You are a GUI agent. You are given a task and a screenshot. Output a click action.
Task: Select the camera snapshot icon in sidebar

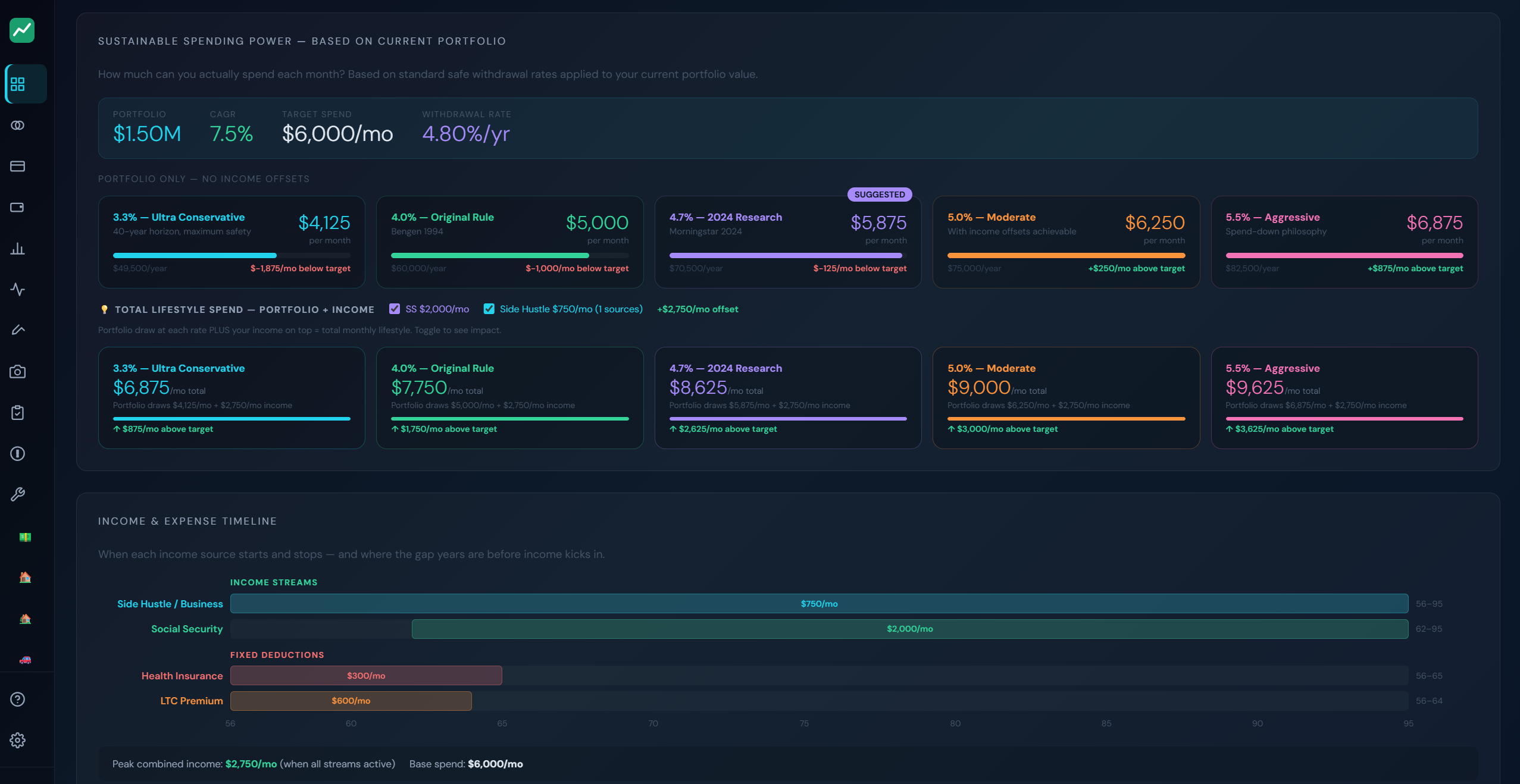(x=17, y=371)
